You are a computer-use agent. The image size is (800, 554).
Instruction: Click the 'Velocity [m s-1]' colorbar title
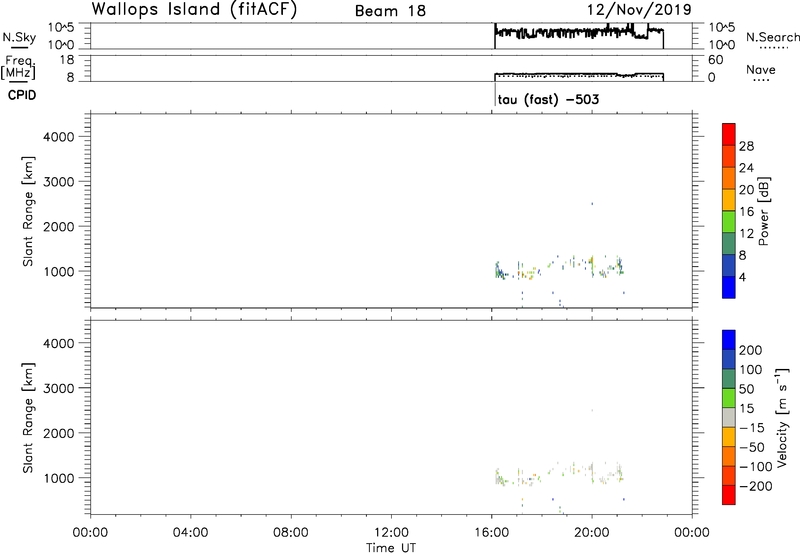782,417
